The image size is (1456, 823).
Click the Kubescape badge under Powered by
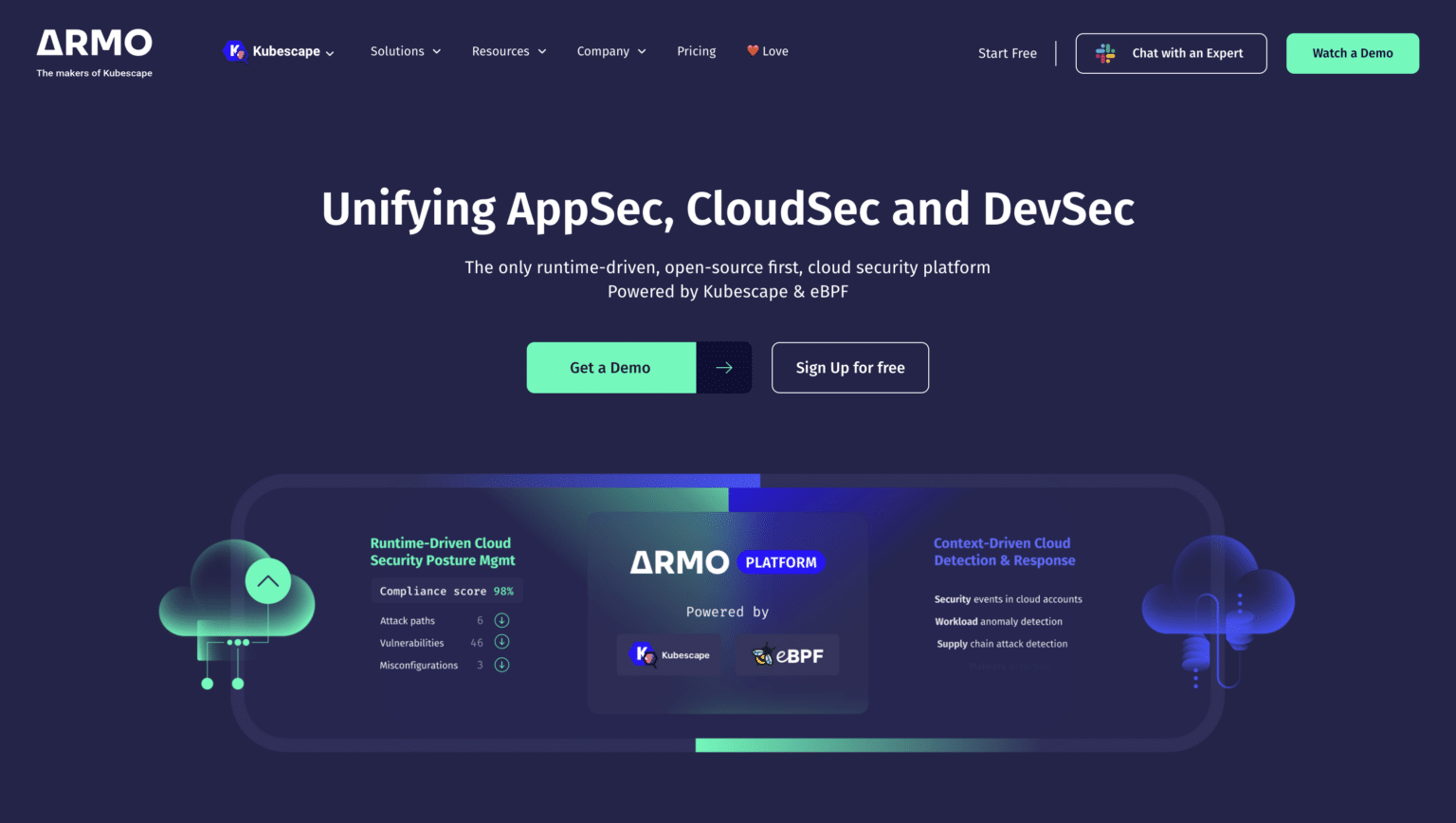point(669,654)
